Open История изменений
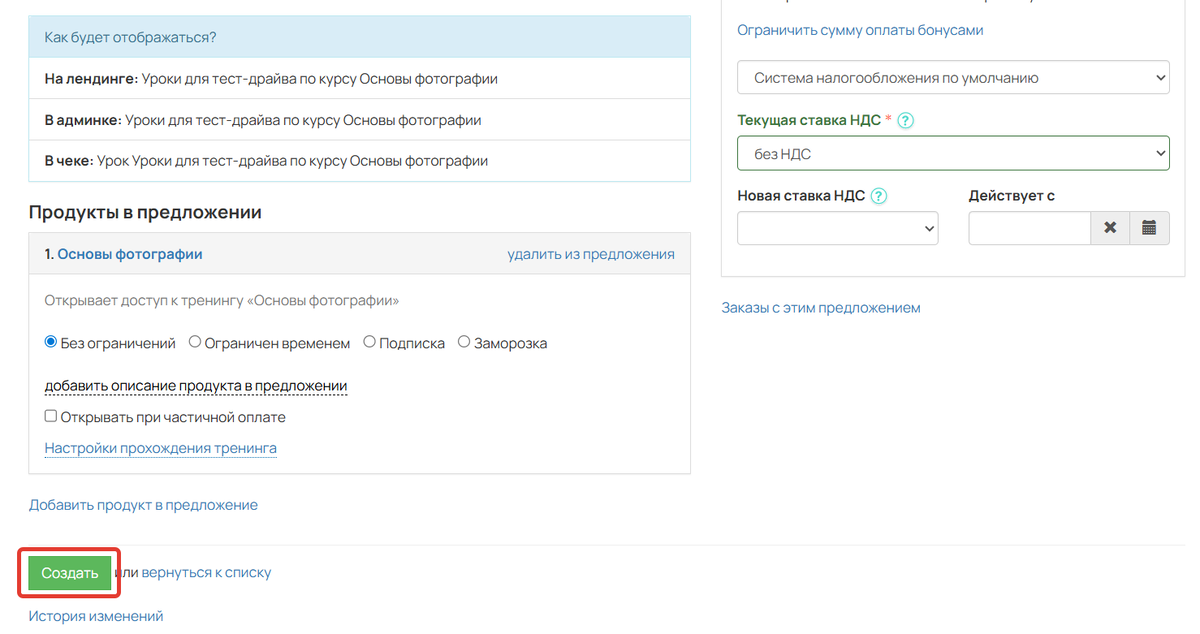 (97, 615)
